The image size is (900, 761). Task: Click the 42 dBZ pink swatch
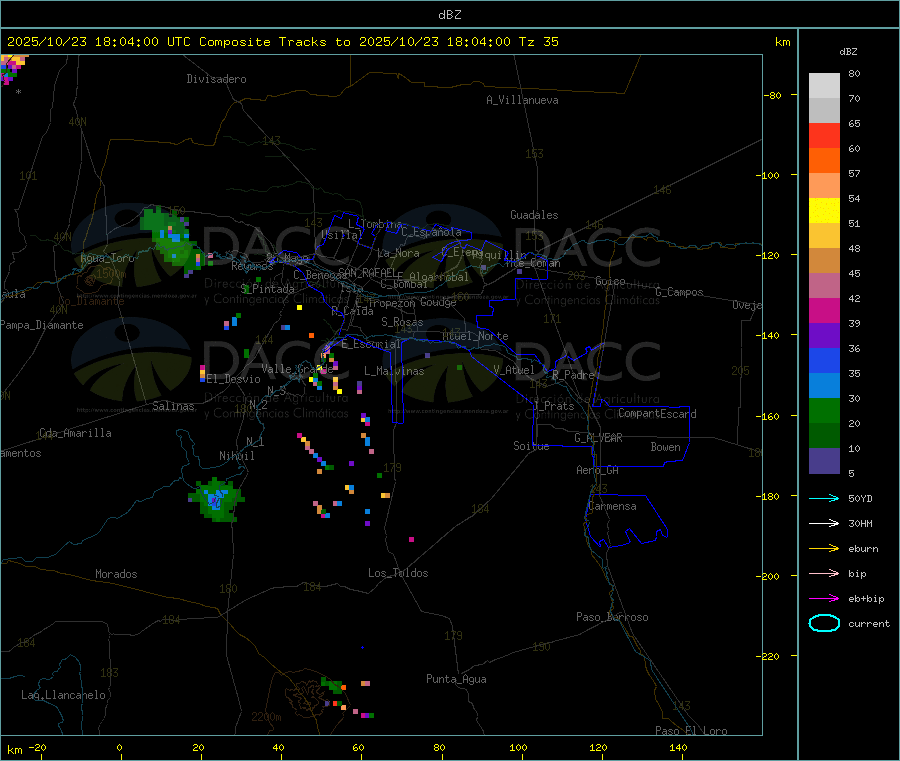[824, 286]
